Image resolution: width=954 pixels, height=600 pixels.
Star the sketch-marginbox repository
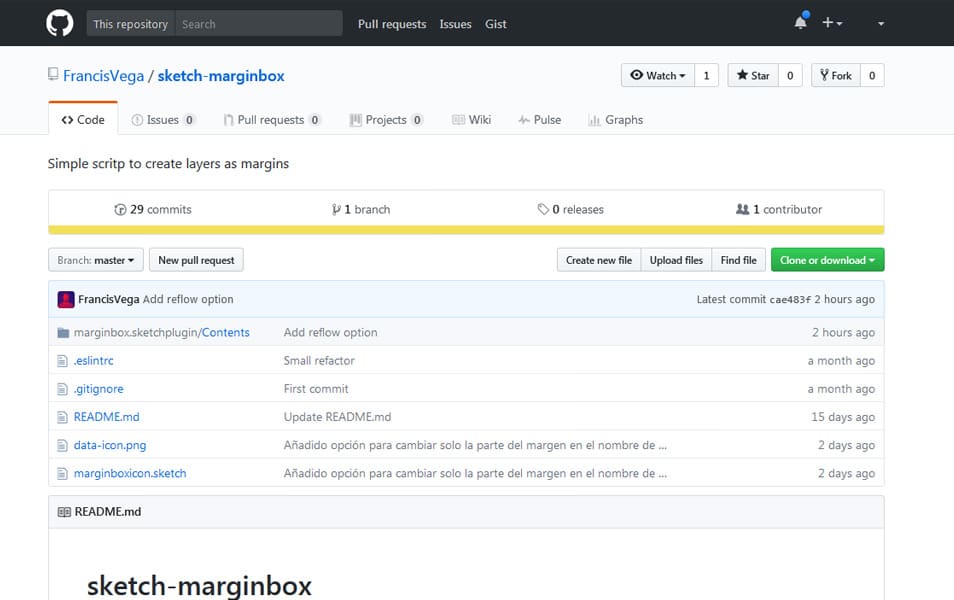pyautogui.click(x=755, y=76)
